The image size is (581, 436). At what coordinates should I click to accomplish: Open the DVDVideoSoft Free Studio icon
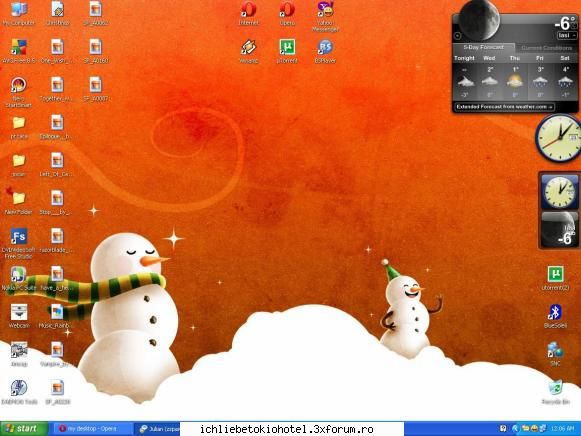(19, 243)
